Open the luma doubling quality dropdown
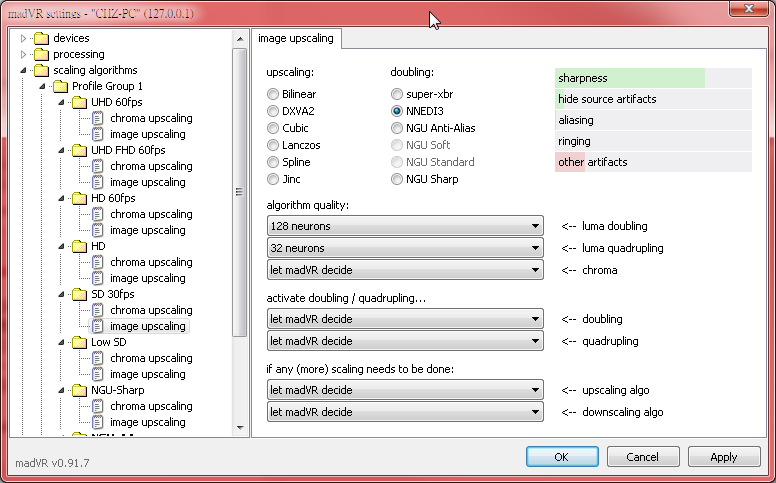 pyautogui.click(x=405, y=226)
